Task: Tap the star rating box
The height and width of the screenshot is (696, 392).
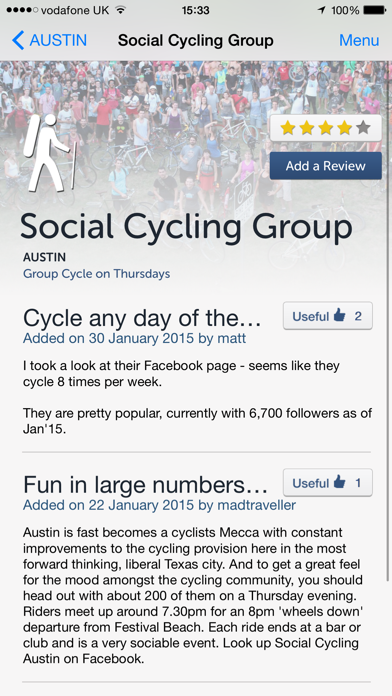Action: (x=326, y=128)
